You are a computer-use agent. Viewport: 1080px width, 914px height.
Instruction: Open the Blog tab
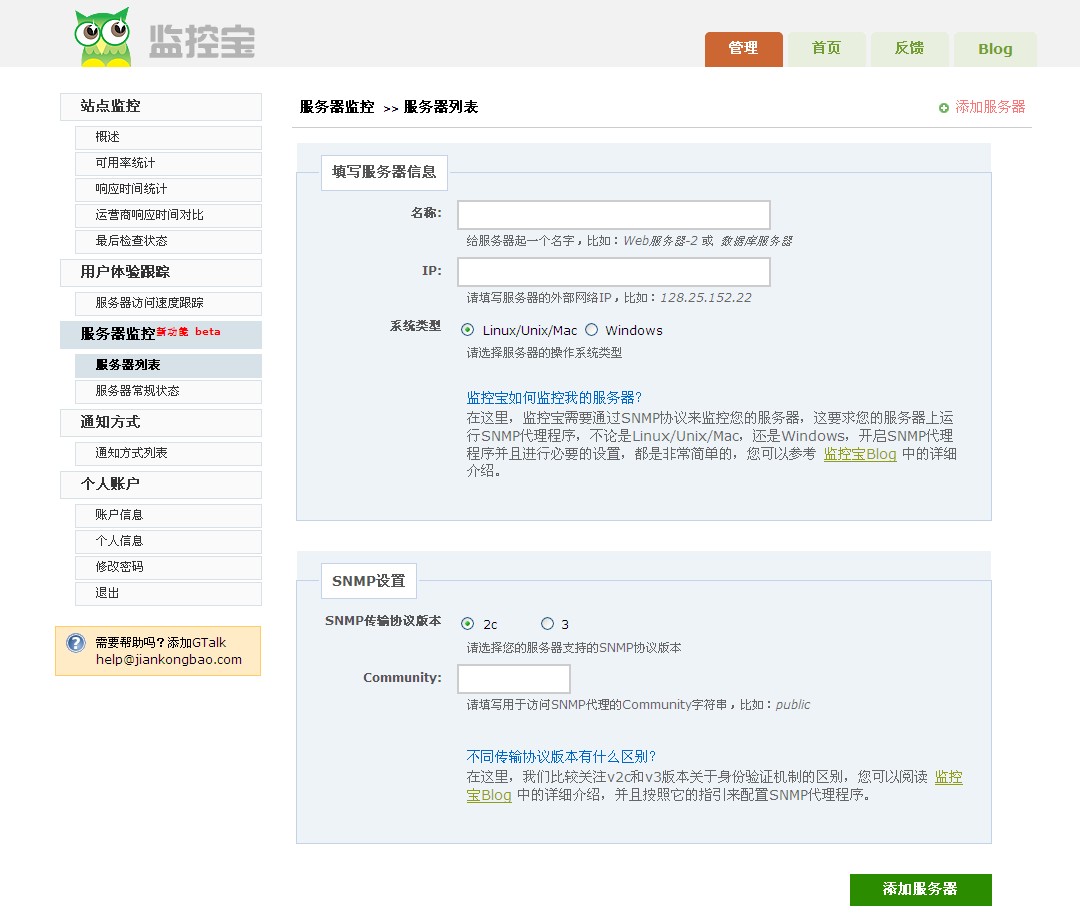(995, 49)
